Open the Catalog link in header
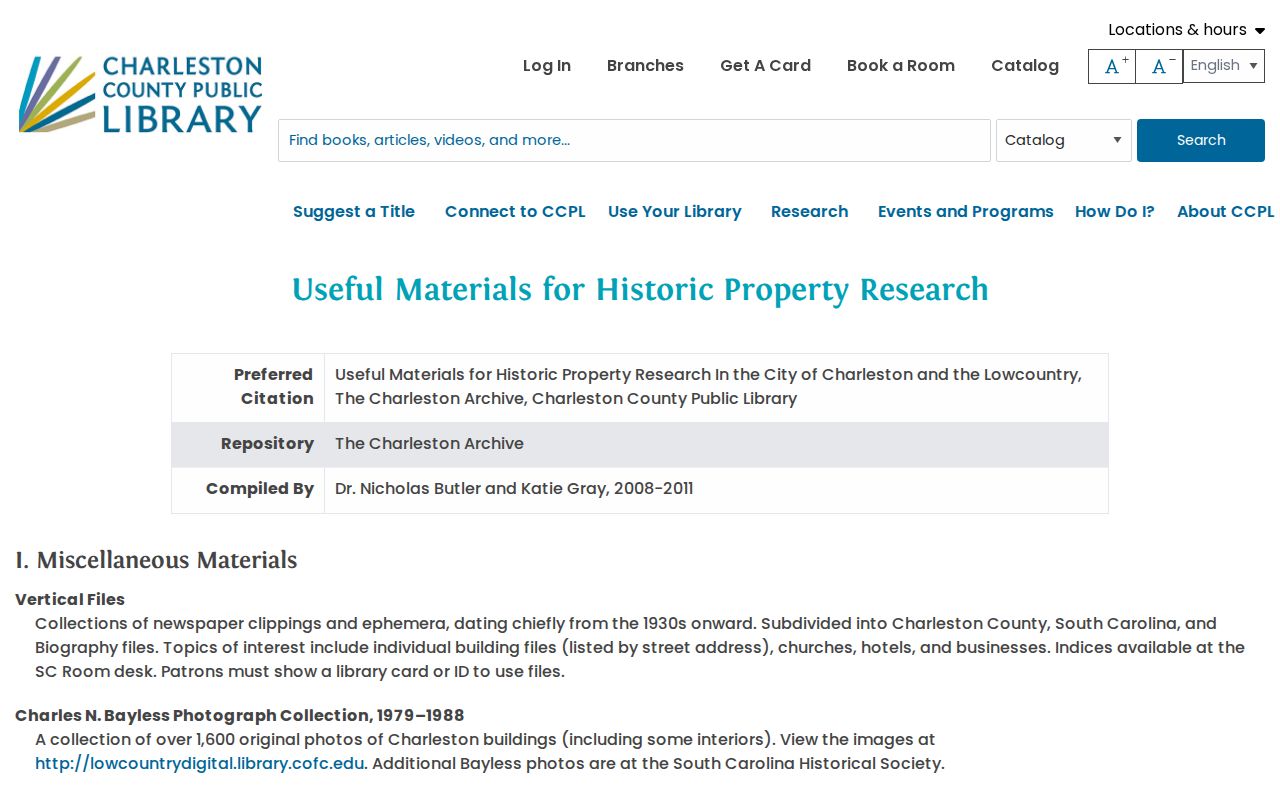The height and width of the screenshot is (800, 1280). coord(1025,66)
